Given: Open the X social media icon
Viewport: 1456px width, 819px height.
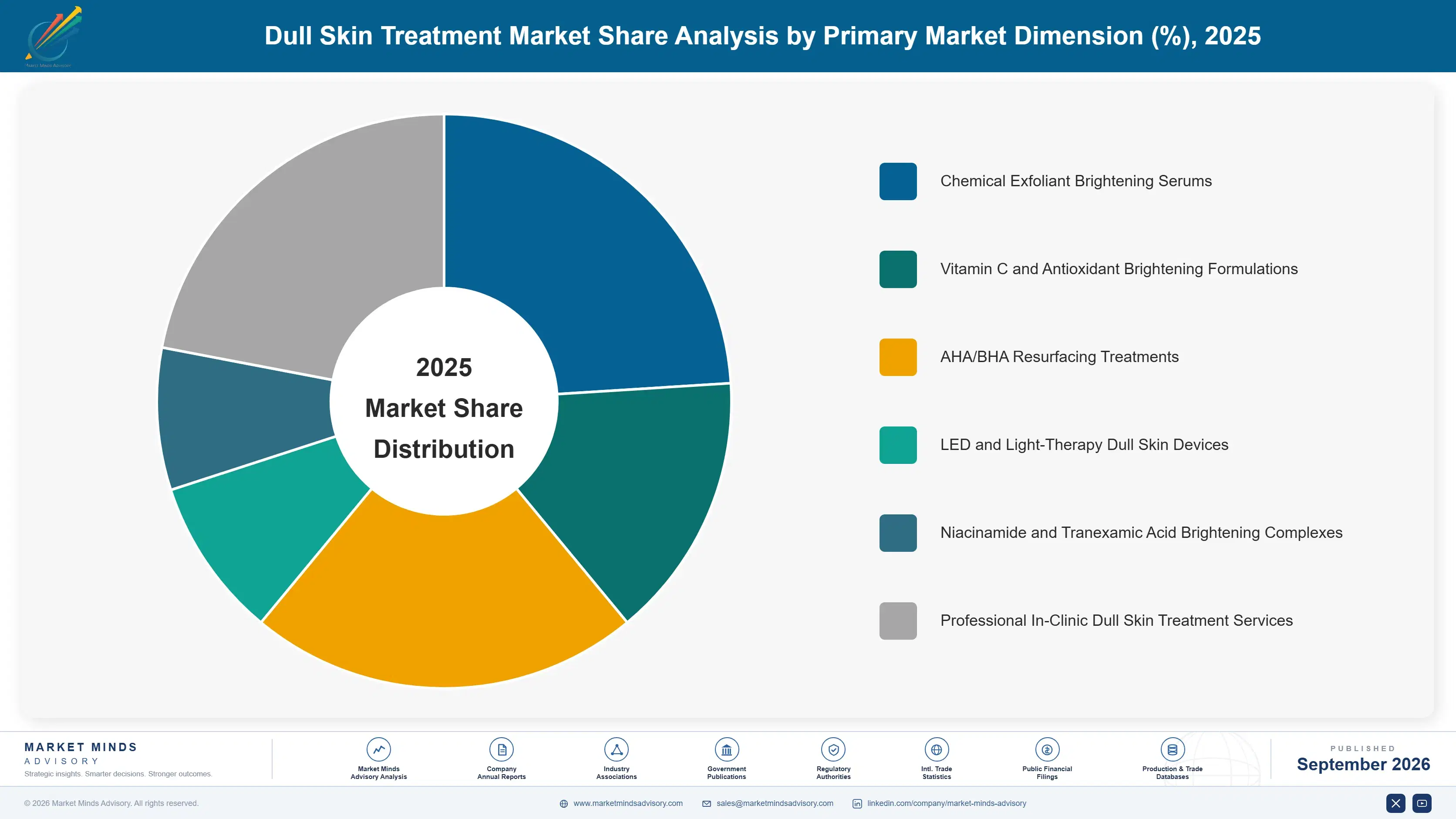Looking at the screenshot, I should [x=1395, y=803].
